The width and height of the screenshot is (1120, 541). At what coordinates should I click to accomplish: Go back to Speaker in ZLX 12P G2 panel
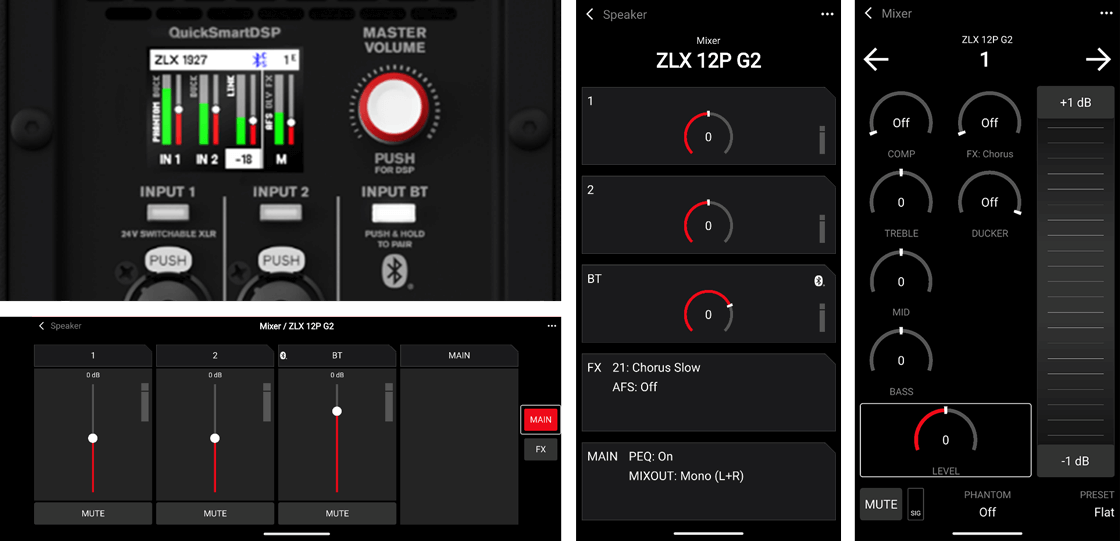point(616,14)
